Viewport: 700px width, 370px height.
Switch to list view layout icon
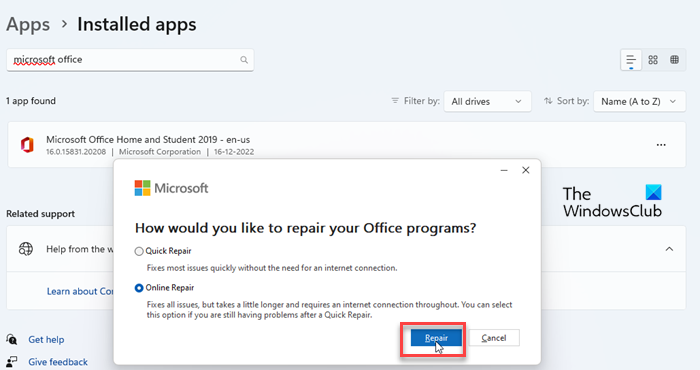point(631,60)
